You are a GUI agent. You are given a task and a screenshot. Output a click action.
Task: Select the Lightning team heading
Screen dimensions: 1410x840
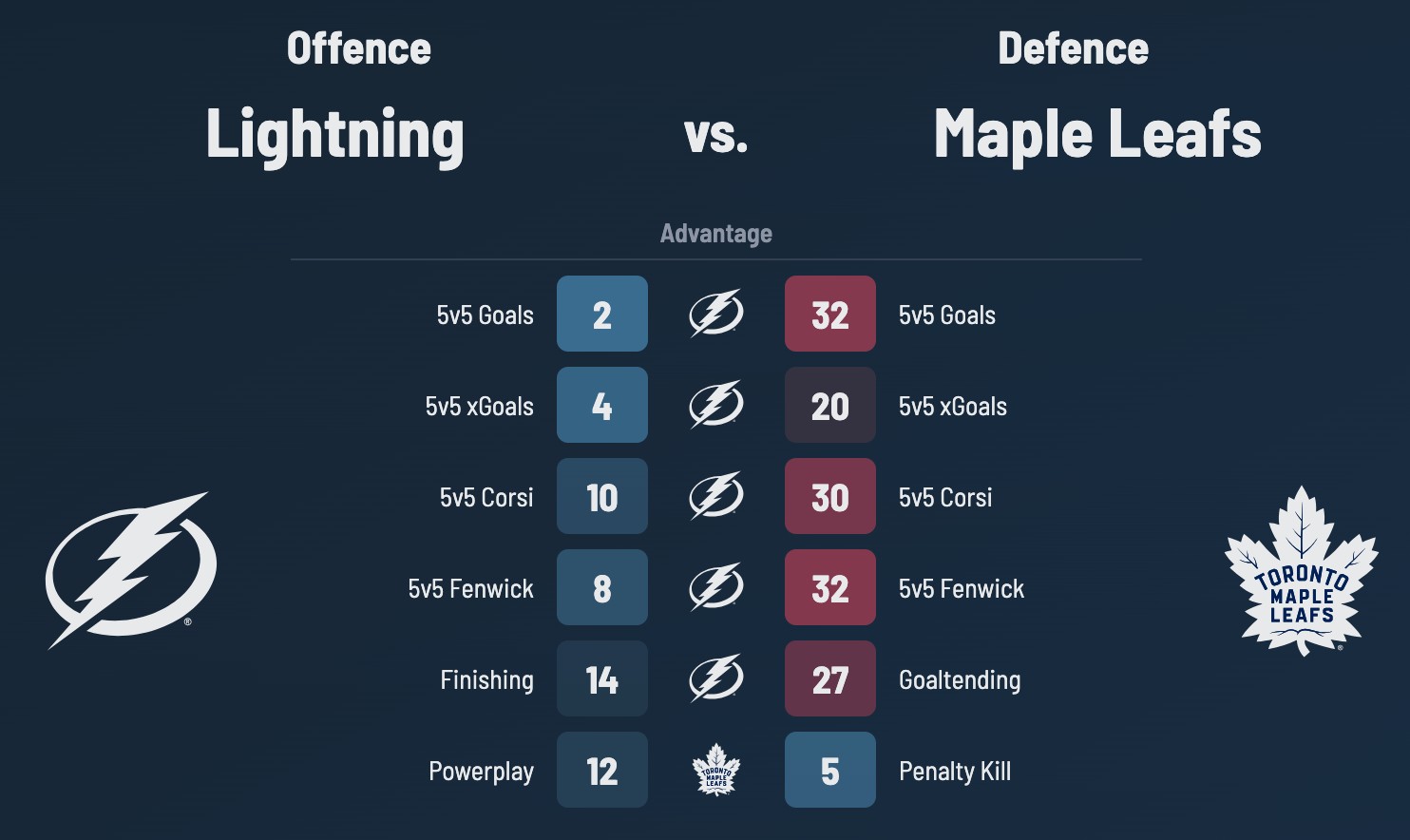coord(334,135)
